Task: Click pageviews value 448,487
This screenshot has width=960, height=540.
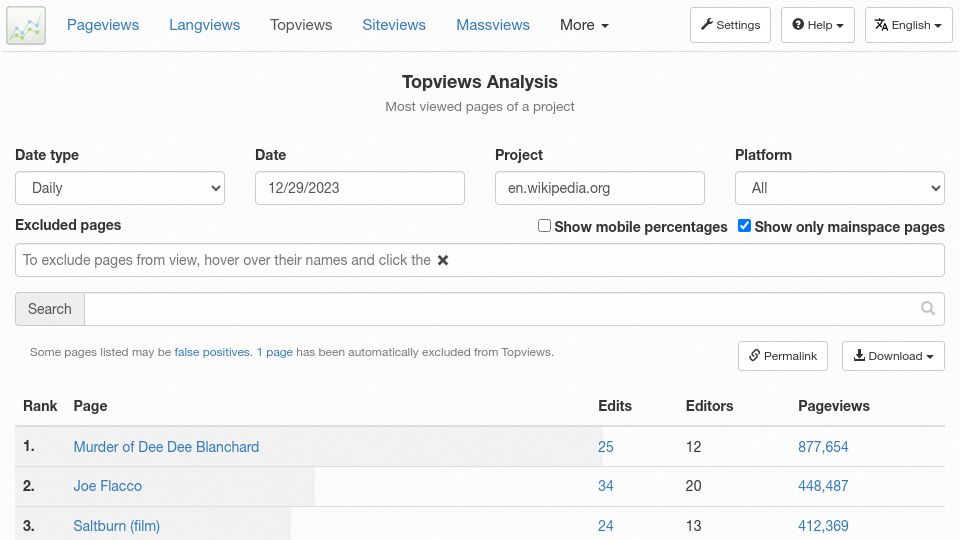Action: [x=823, y=486]
